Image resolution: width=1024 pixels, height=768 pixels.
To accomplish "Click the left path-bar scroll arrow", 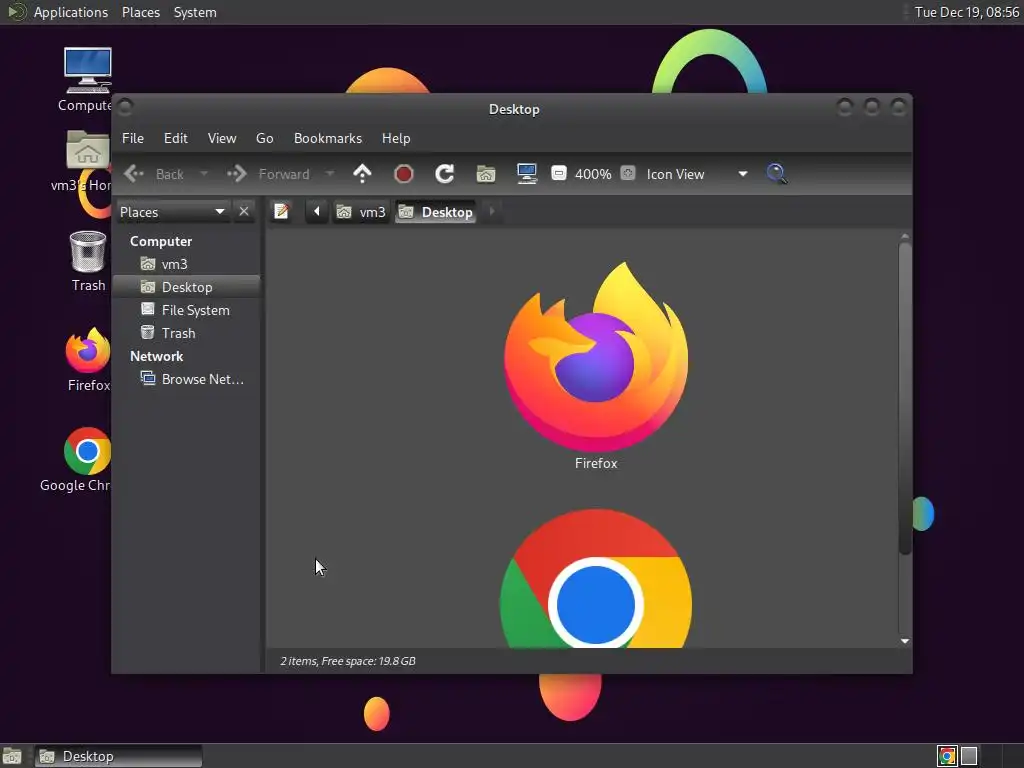I will (317, 212).
